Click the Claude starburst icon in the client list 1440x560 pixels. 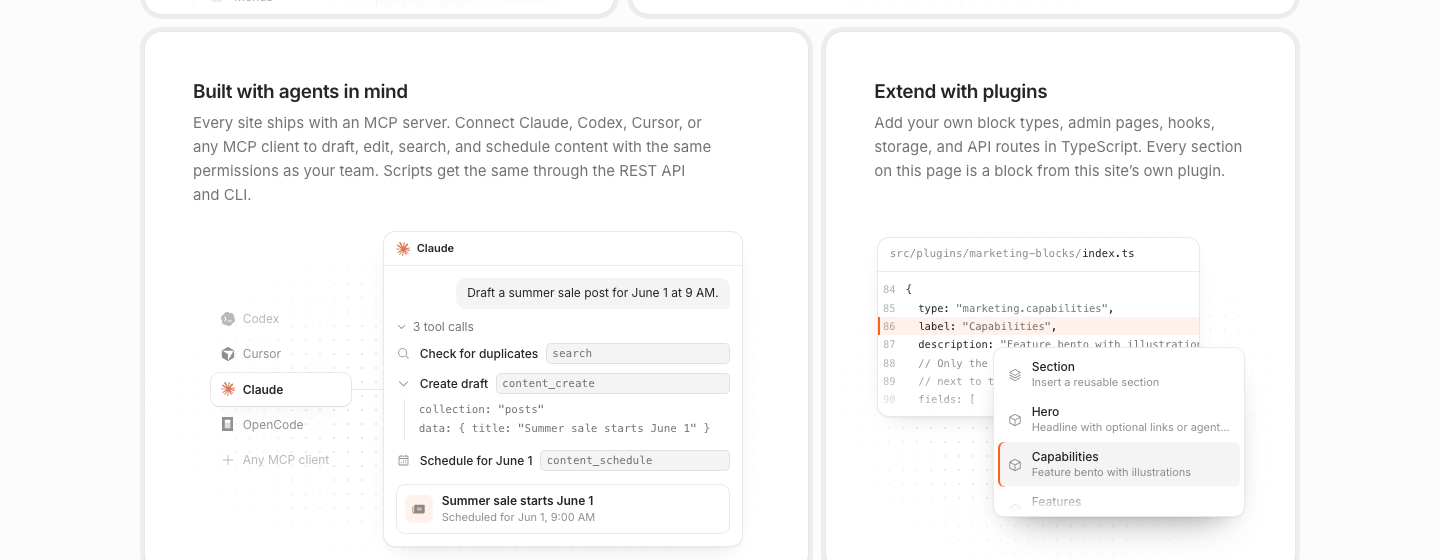(228, 389)
